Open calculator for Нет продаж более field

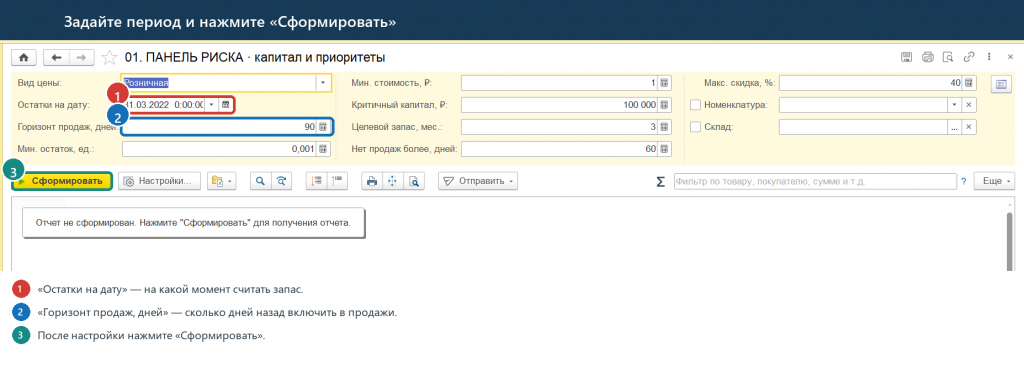tap(664, 149)
